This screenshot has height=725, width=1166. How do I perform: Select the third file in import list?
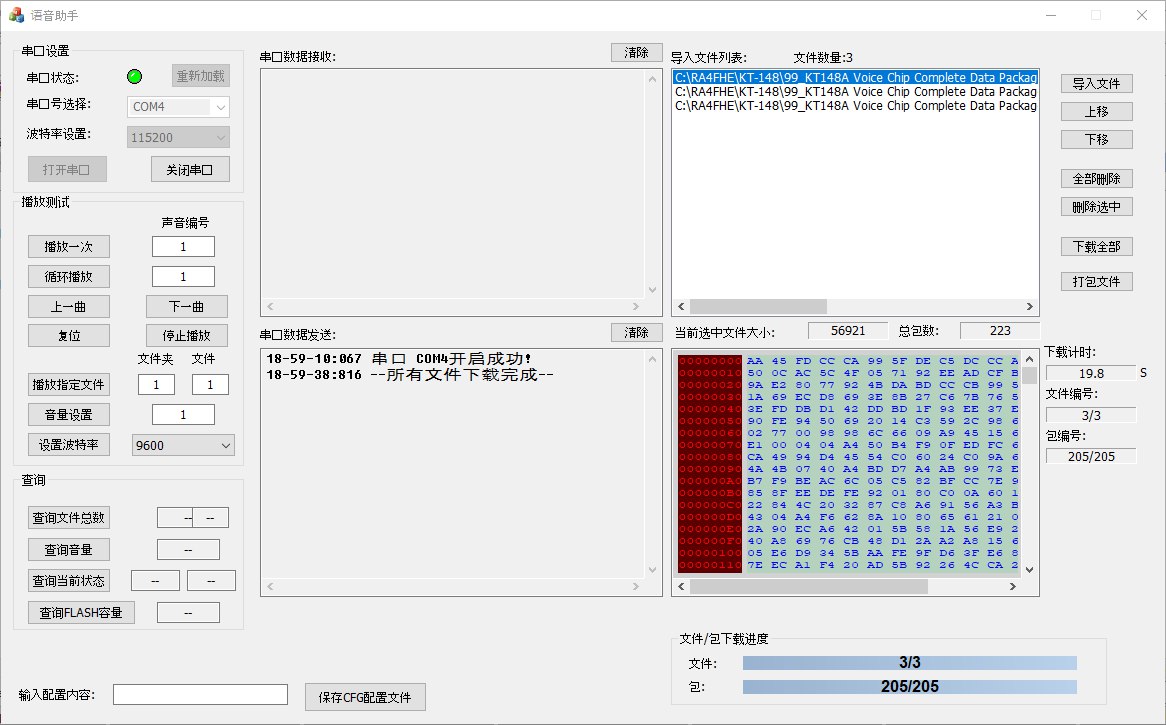[855, 106]
